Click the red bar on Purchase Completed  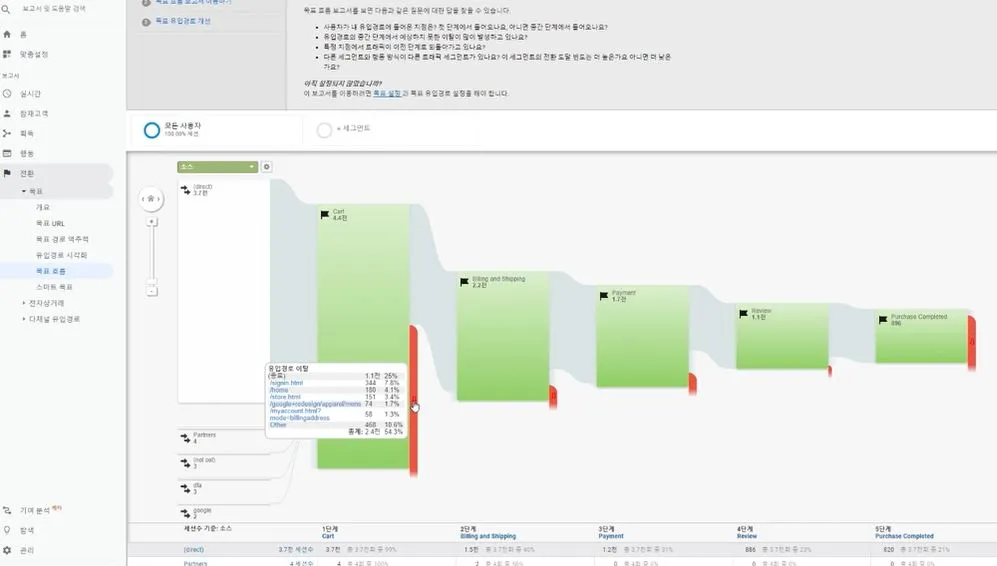click(x=972, y=342)
